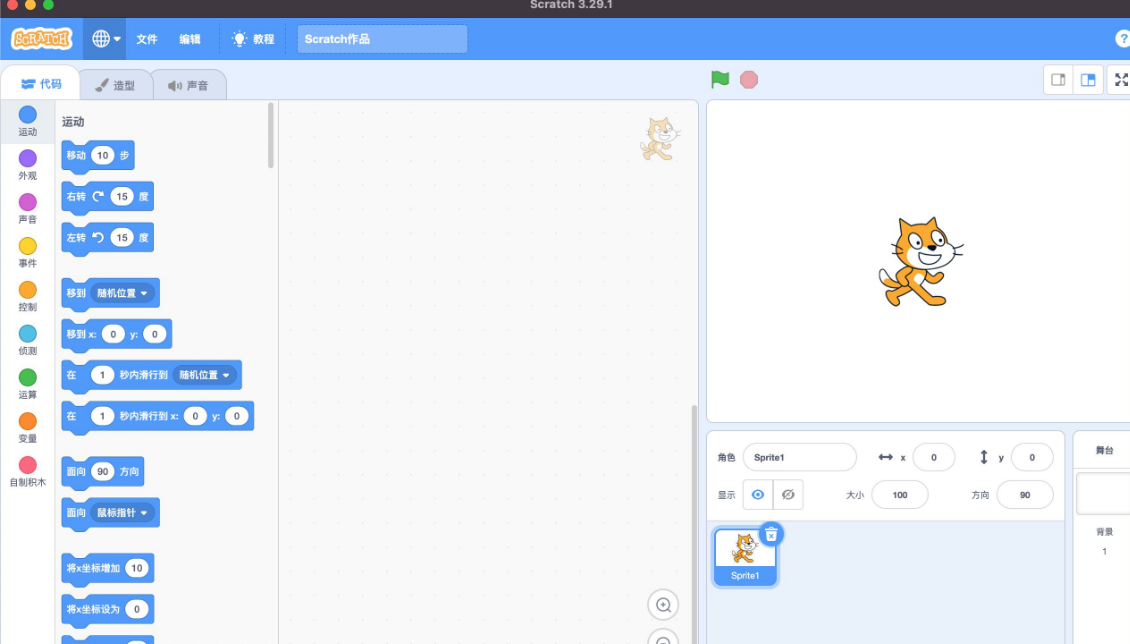Click seconds value in 秒内滑行到 x: block
Screen dimensions: 1130x644
(102, 416)
